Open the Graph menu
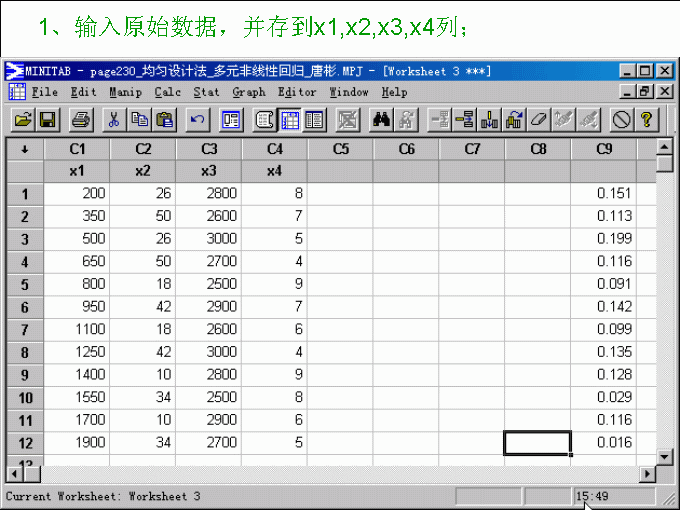The height and width of the screenshot is (510, 680). click(x=249, y=92)
